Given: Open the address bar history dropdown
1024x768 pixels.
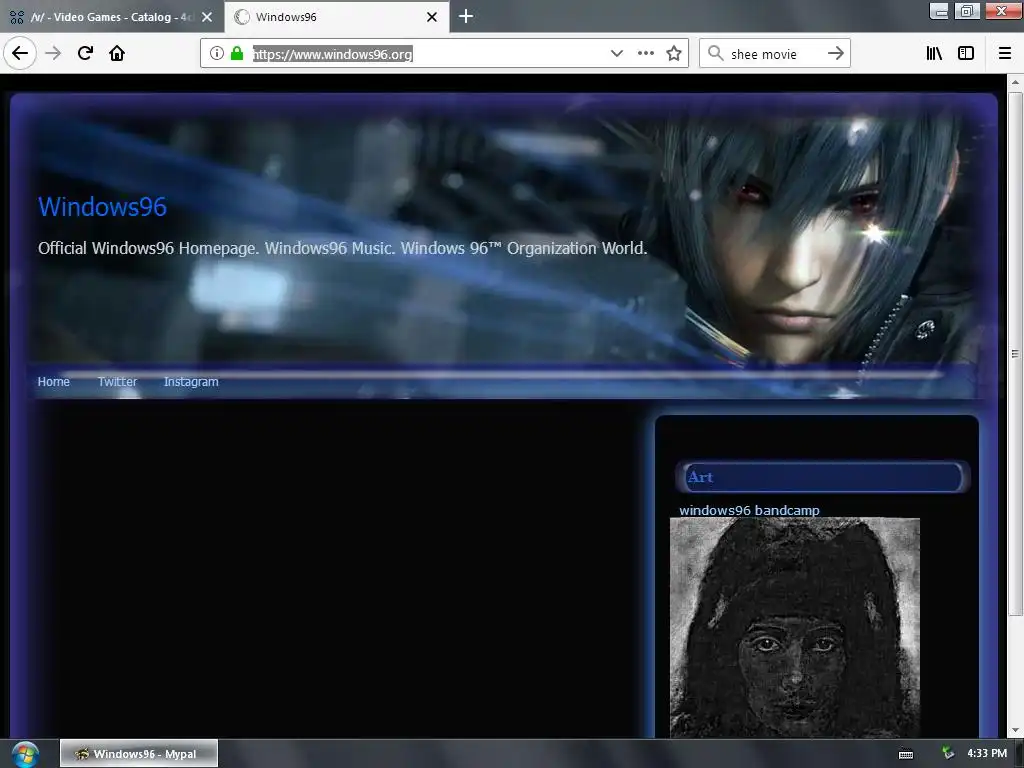Looking at the screenshot, I should click(x=616, y=54).
